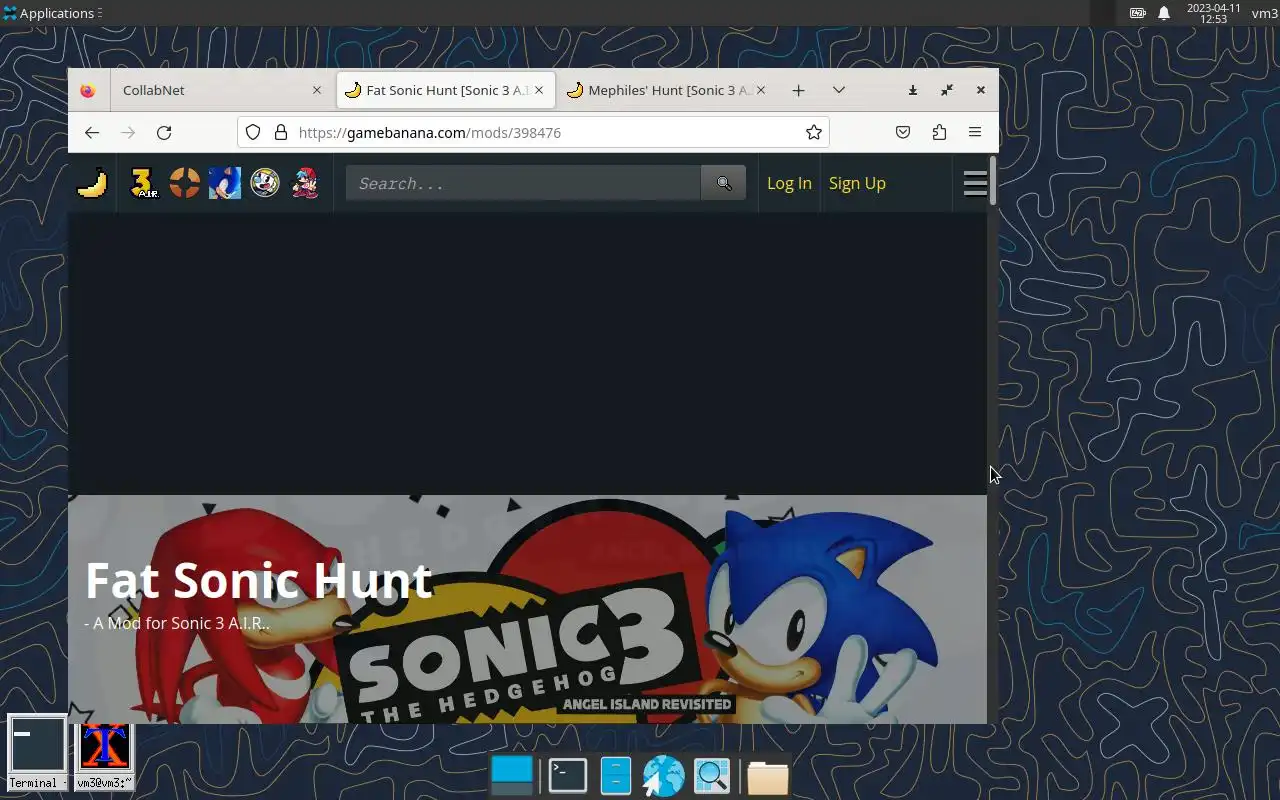Open the application finder magnifier in the dock
The height and width of the screenshot is (800, 1280).
(712, 776)
